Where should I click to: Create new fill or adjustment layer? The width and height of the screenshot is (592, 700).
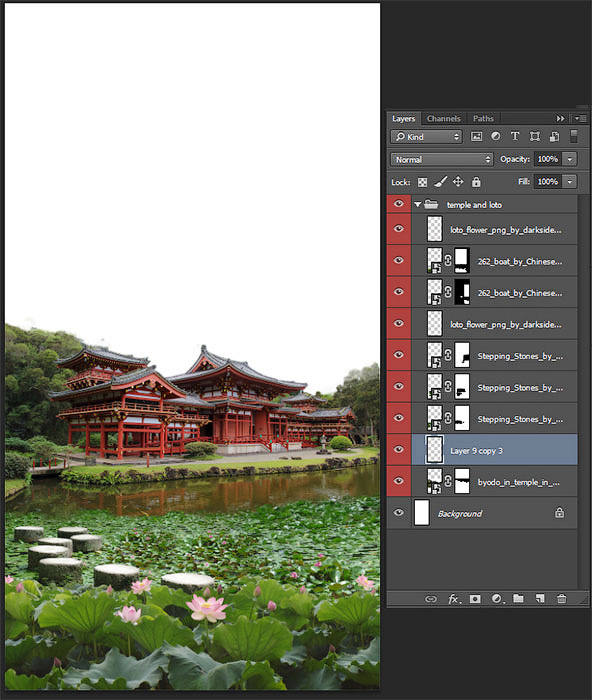pos(497,599)
